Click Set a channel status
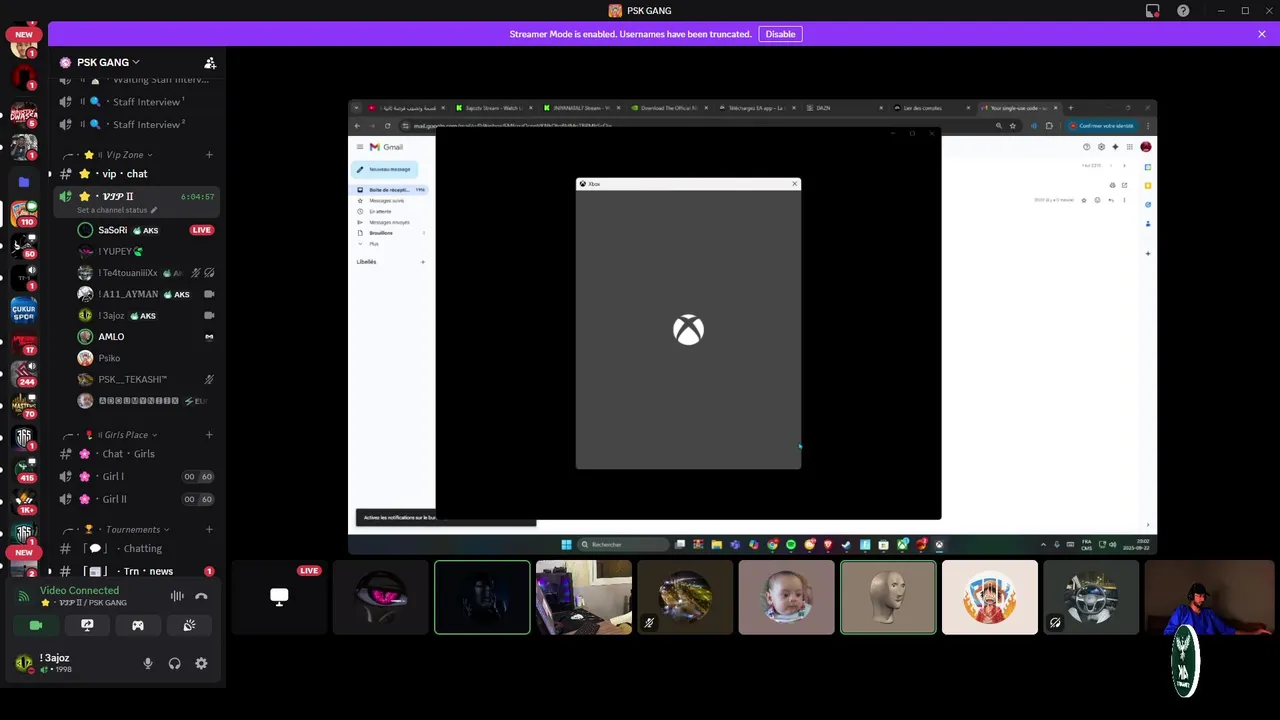 (116, 210)
